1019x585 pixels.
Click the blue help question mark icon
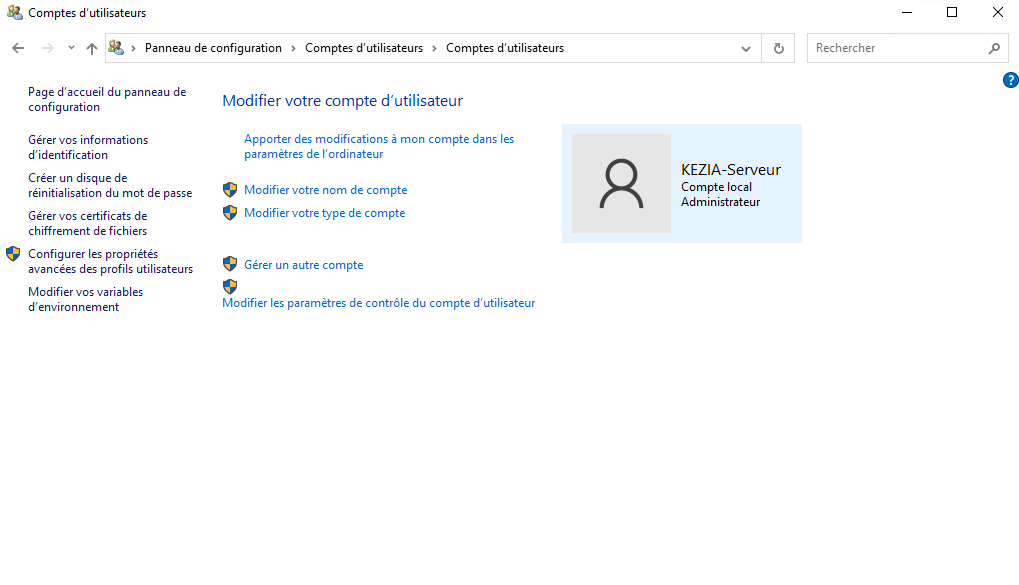(x=1010, y=80)
